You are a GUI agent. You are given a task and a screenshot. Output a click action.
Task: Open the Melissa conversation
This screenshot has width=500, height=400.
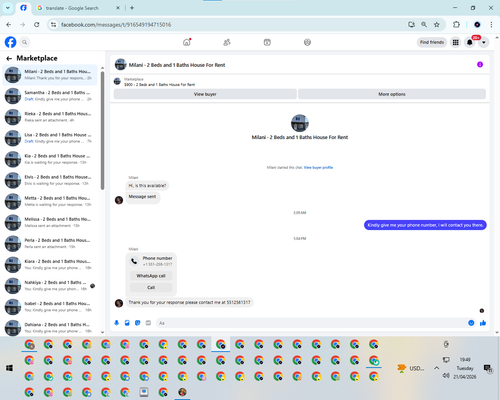[50, 222]
